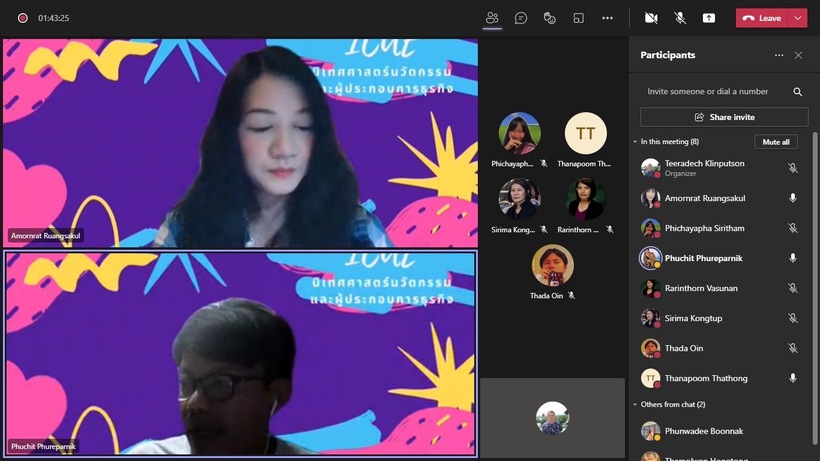Screen dimensions: 820x461
Task: Click the Share invite button
Action: [724, 117]
